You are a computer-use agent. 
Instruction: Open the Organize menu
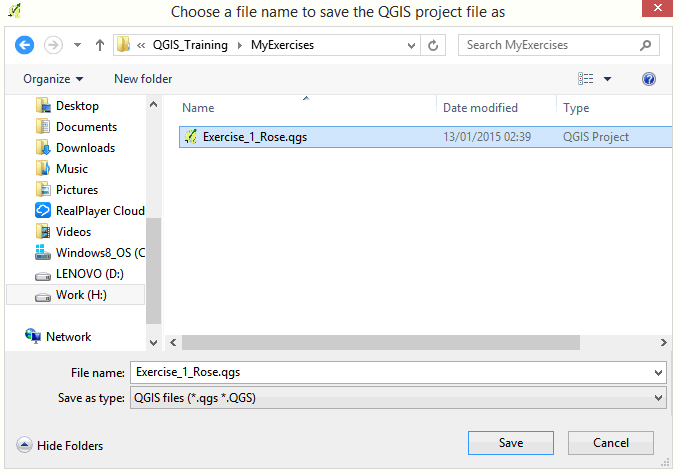pyautogui.click(x=53, y=79)
